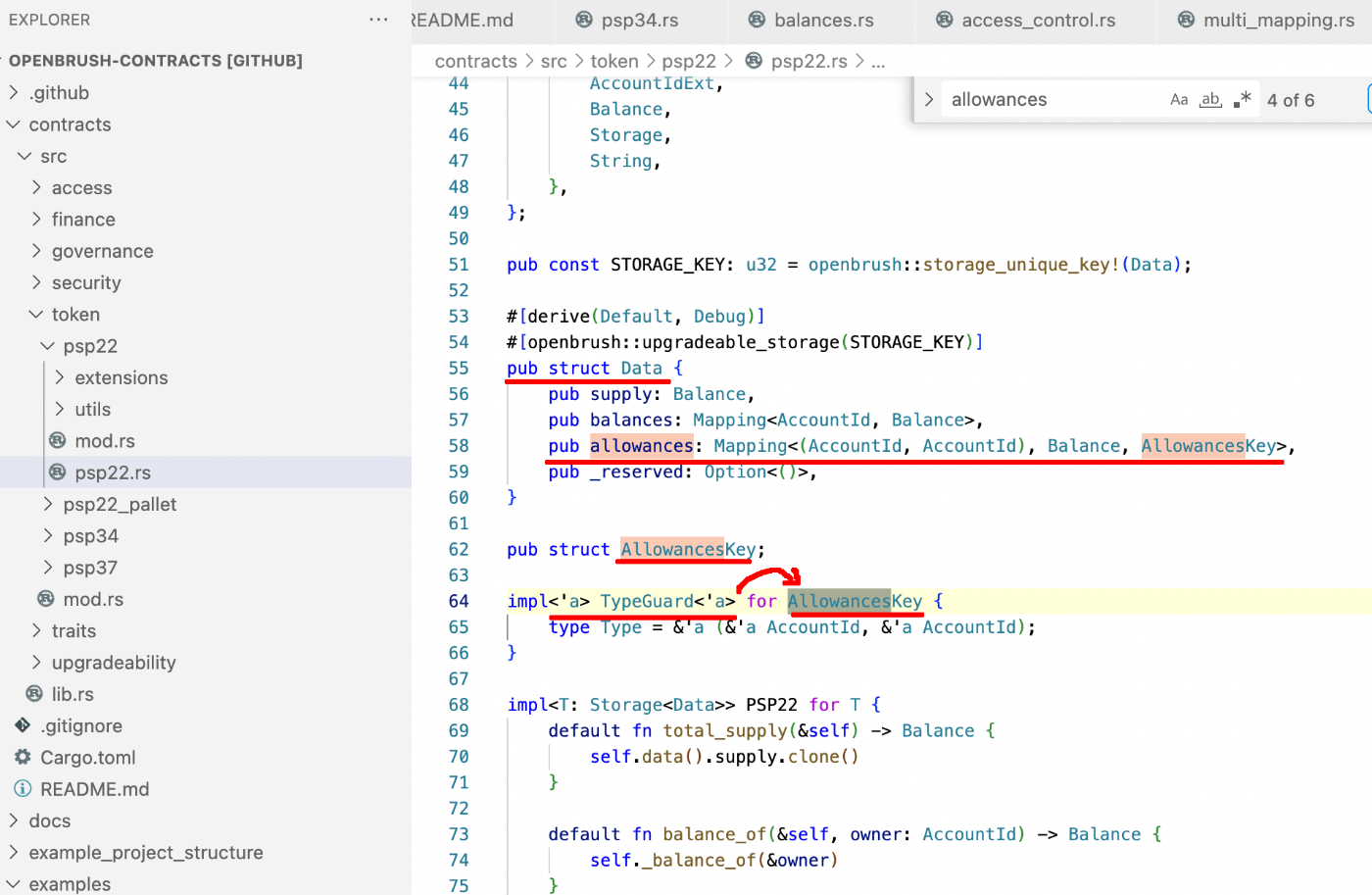
Task: Click Rust file icon next to psp22.rs in tree
Action: pos(58,472)
